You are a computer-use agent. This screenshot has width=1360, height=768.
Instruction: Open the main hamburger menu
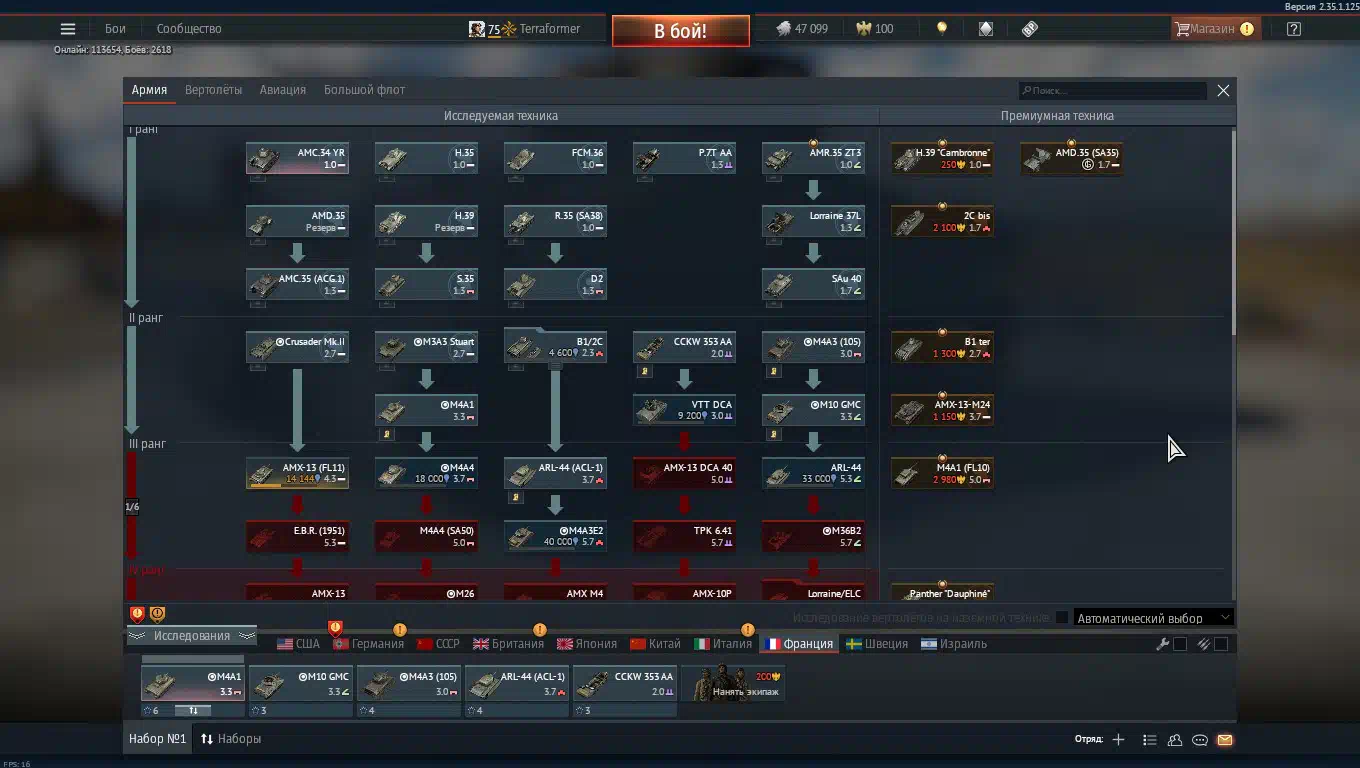68,29
